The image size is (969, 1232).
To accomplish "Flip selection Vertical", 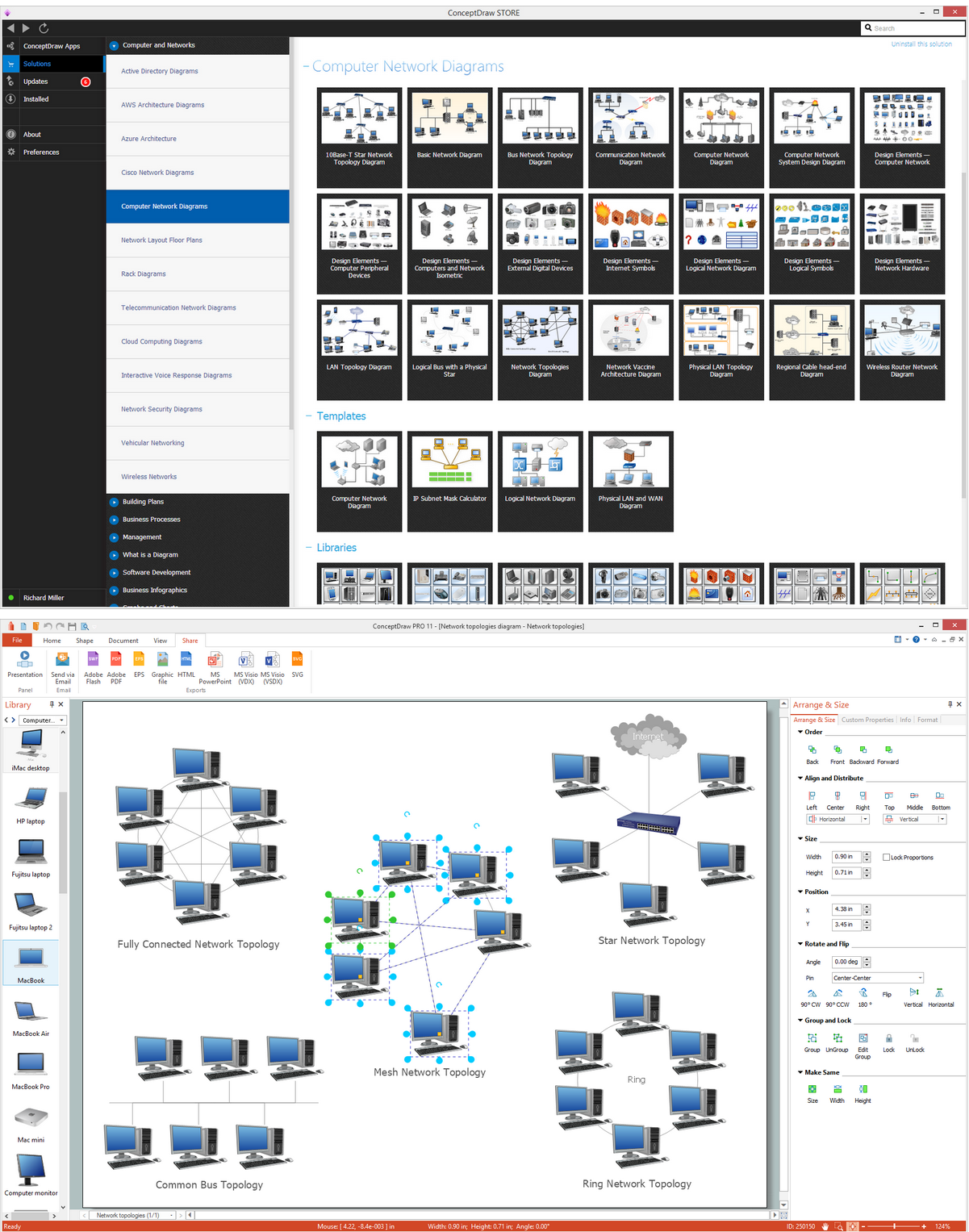I will tap(913, 998).
